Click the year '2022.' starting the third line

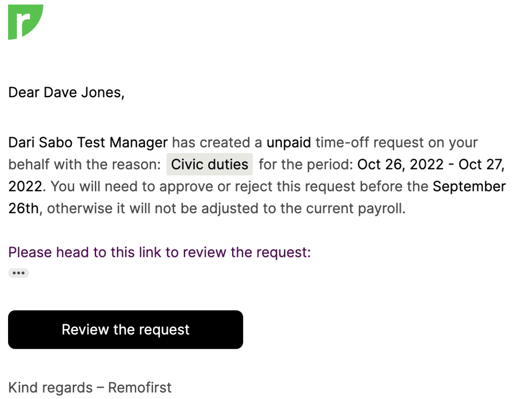(x=26, y=186)
